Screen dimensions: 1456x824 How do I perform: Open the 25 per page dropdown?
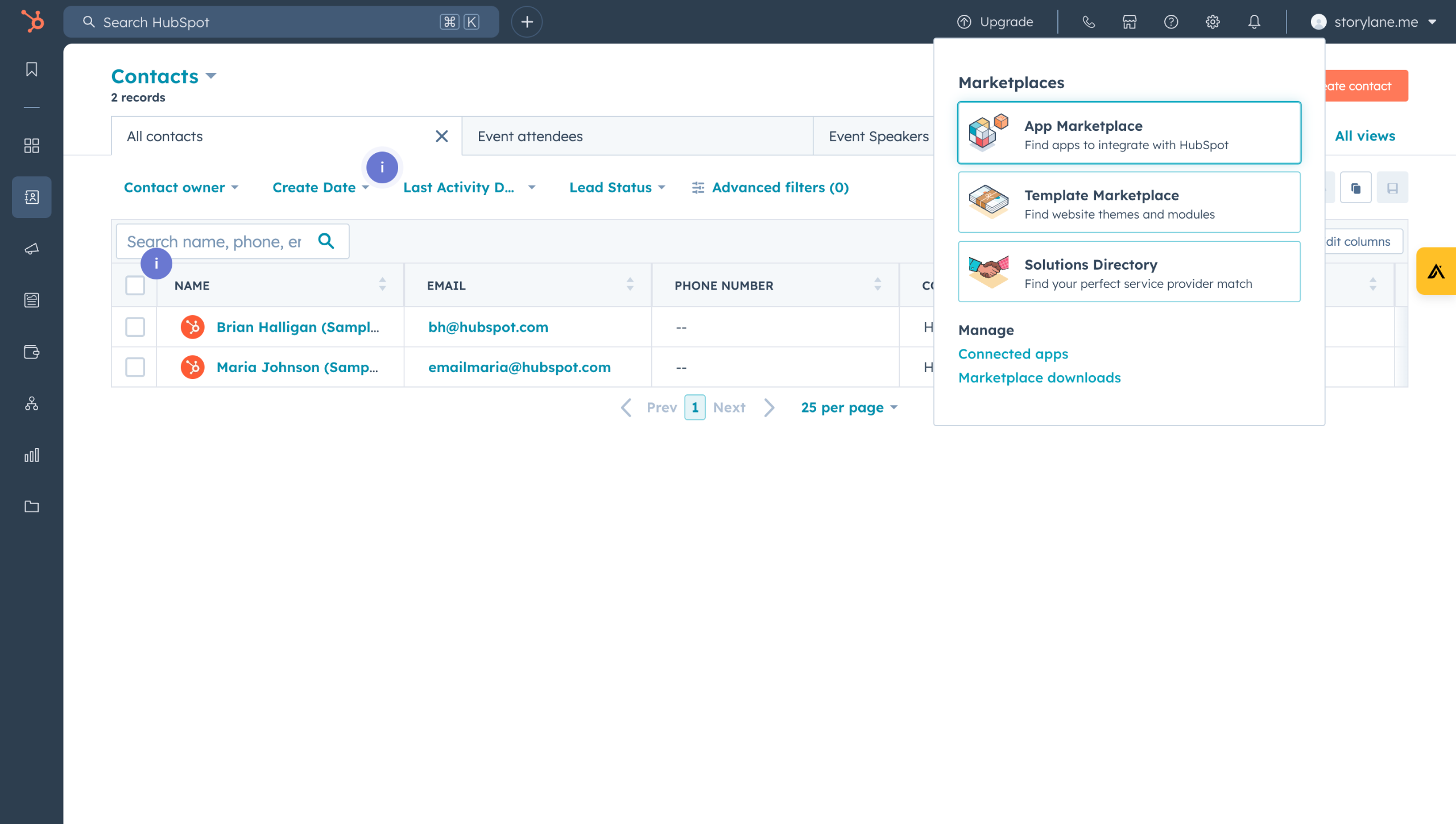click(849, 407)
